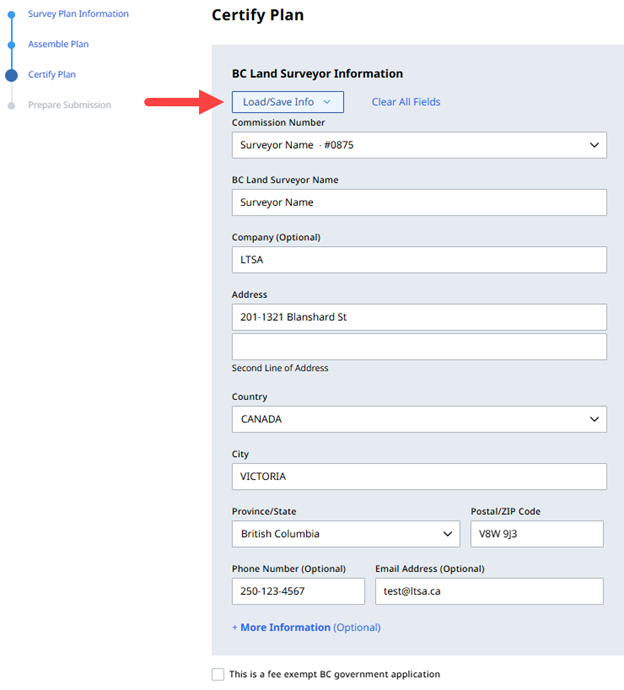Click the Prepare Submission step
Image resolution: width=624 pixels, height=690 pixels.
point(69,105)
